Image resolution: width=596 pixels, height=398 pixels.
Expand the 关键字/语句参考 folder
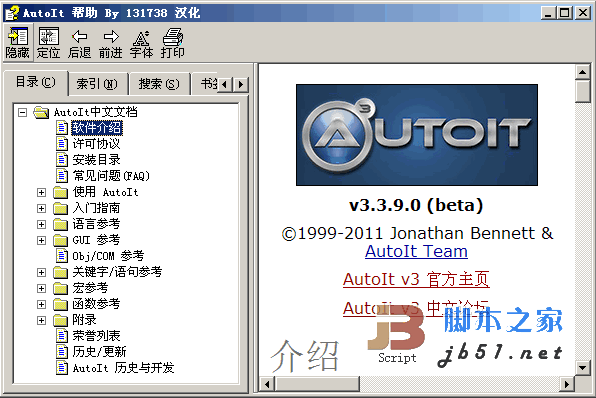41,272
